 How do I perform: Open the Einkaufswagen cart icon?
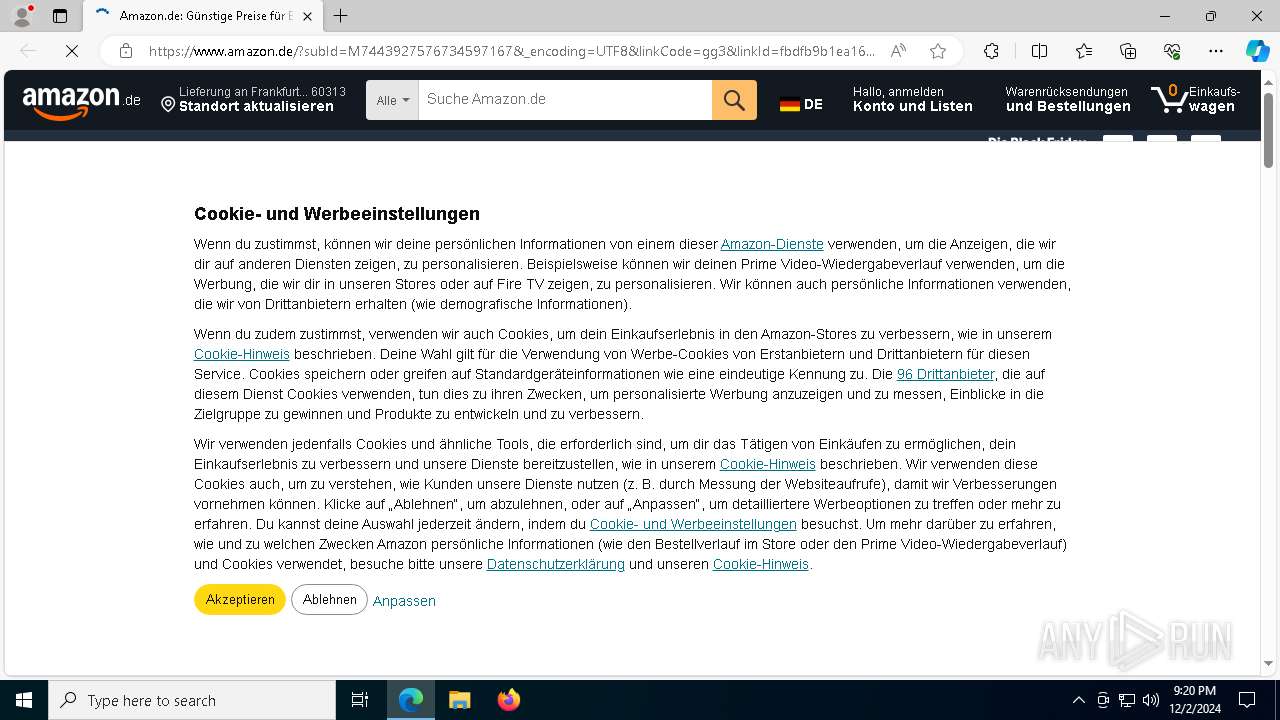[x=1195, y=99]
